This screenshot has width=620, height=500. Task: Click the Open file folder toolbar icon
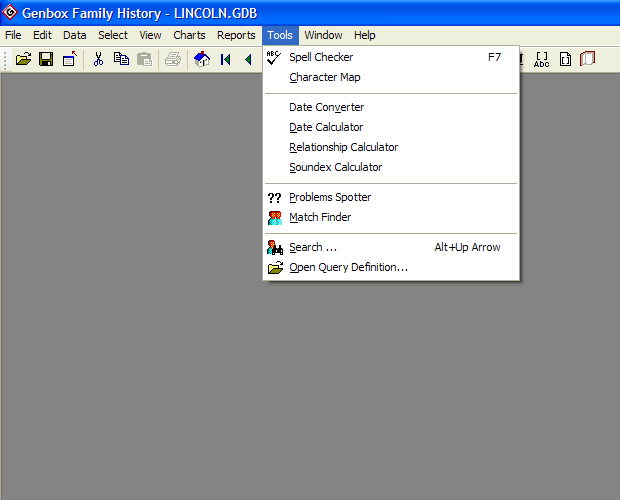(x=24, y=59)
